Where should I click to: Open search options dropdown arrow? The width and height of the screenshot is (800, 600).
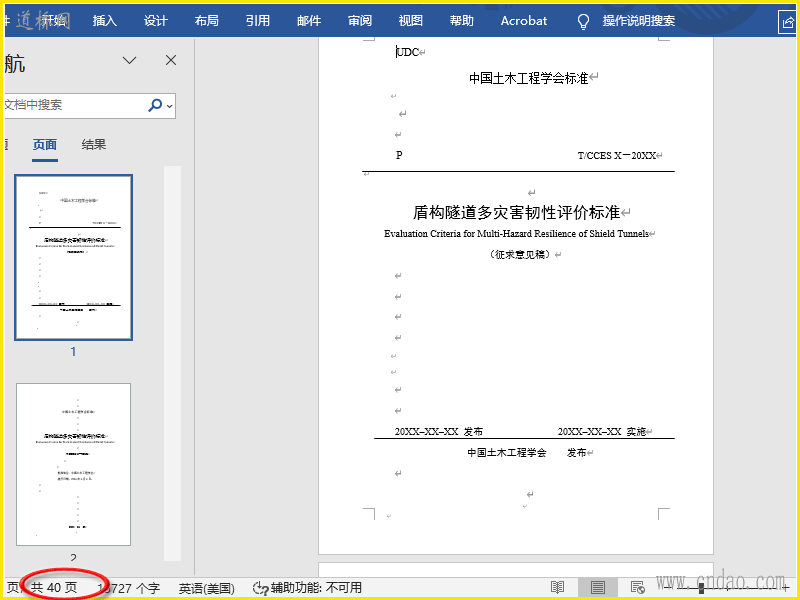170,106
